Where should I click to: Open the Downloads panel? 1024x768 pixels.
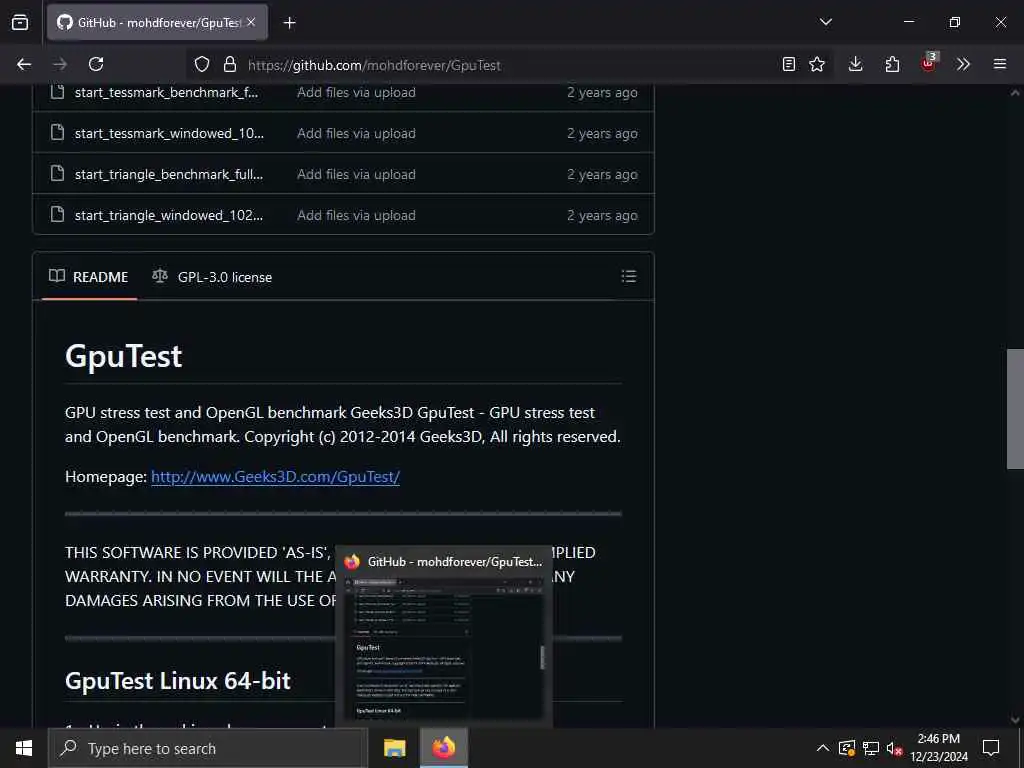click(856, 64)
